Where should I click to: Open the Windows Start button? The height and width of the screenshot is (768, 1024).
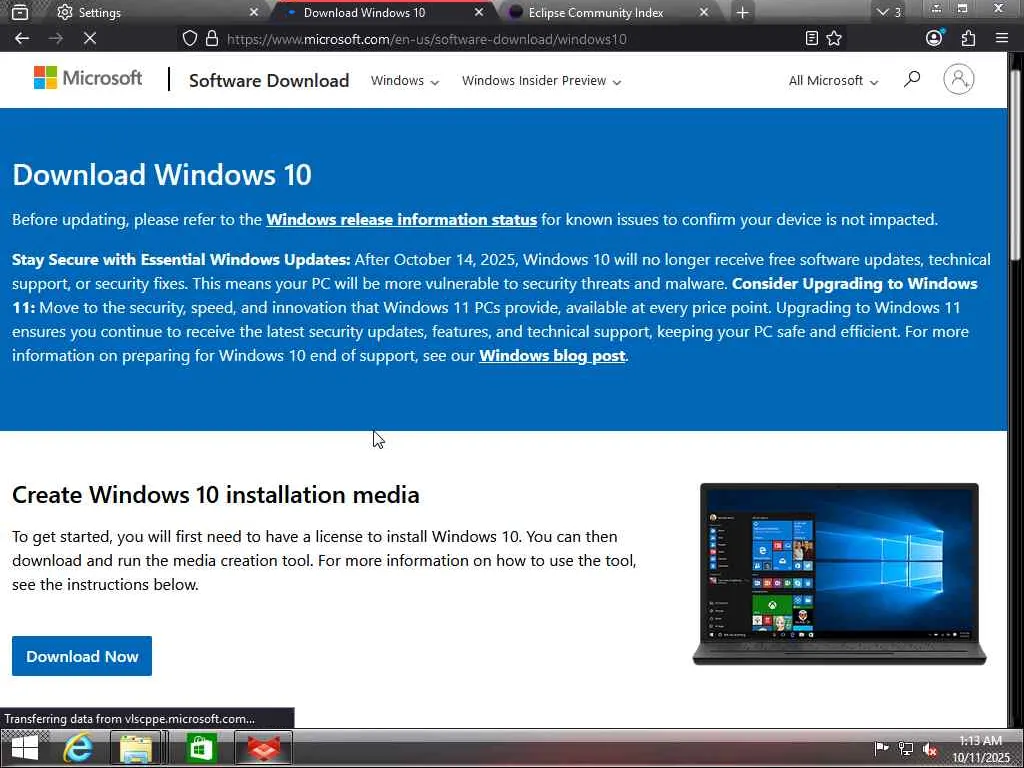[25, 749]
